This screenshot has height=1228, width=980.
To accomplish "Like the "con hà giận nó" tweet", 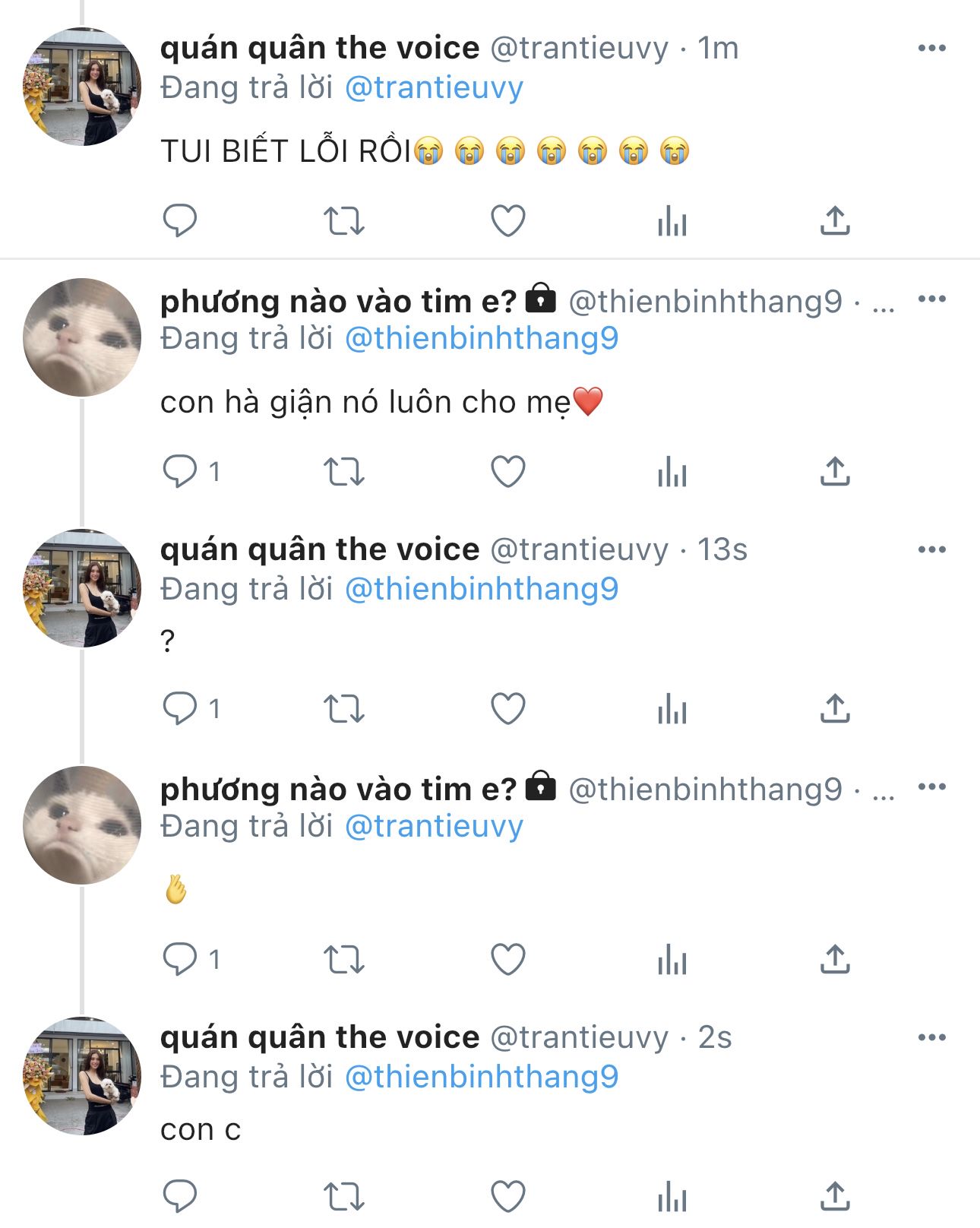I will [507, 472].
